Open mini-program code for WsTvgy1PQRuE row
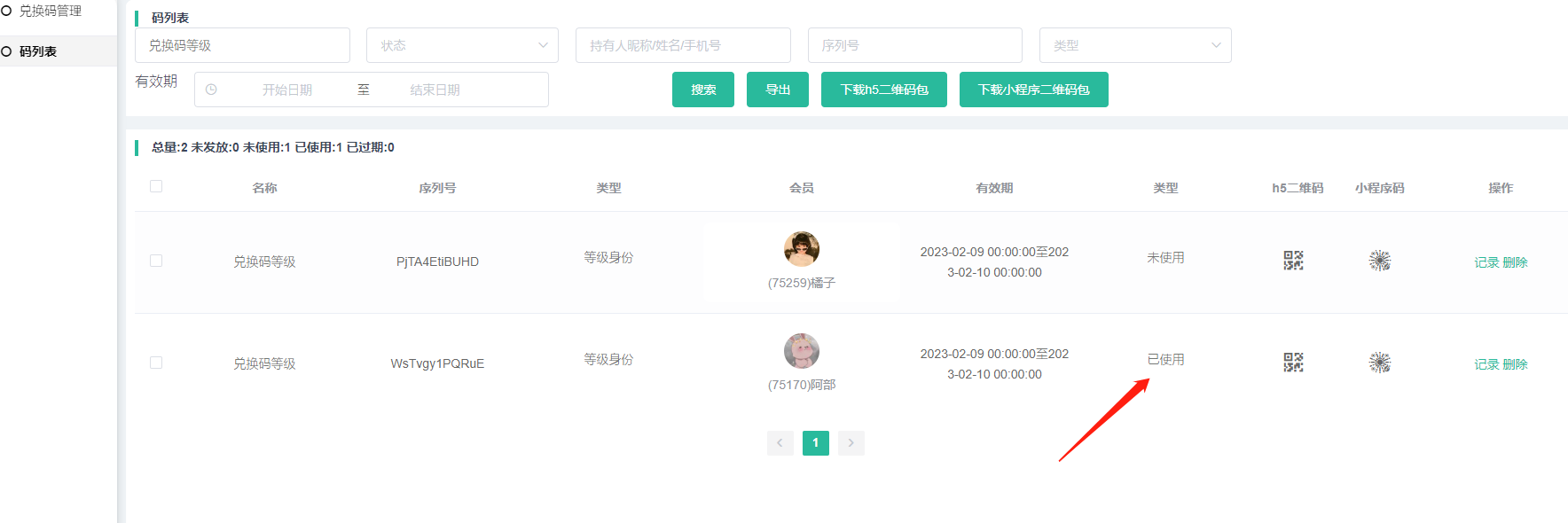This screenshot has height=523, width=1568. tap(1380, 363)
